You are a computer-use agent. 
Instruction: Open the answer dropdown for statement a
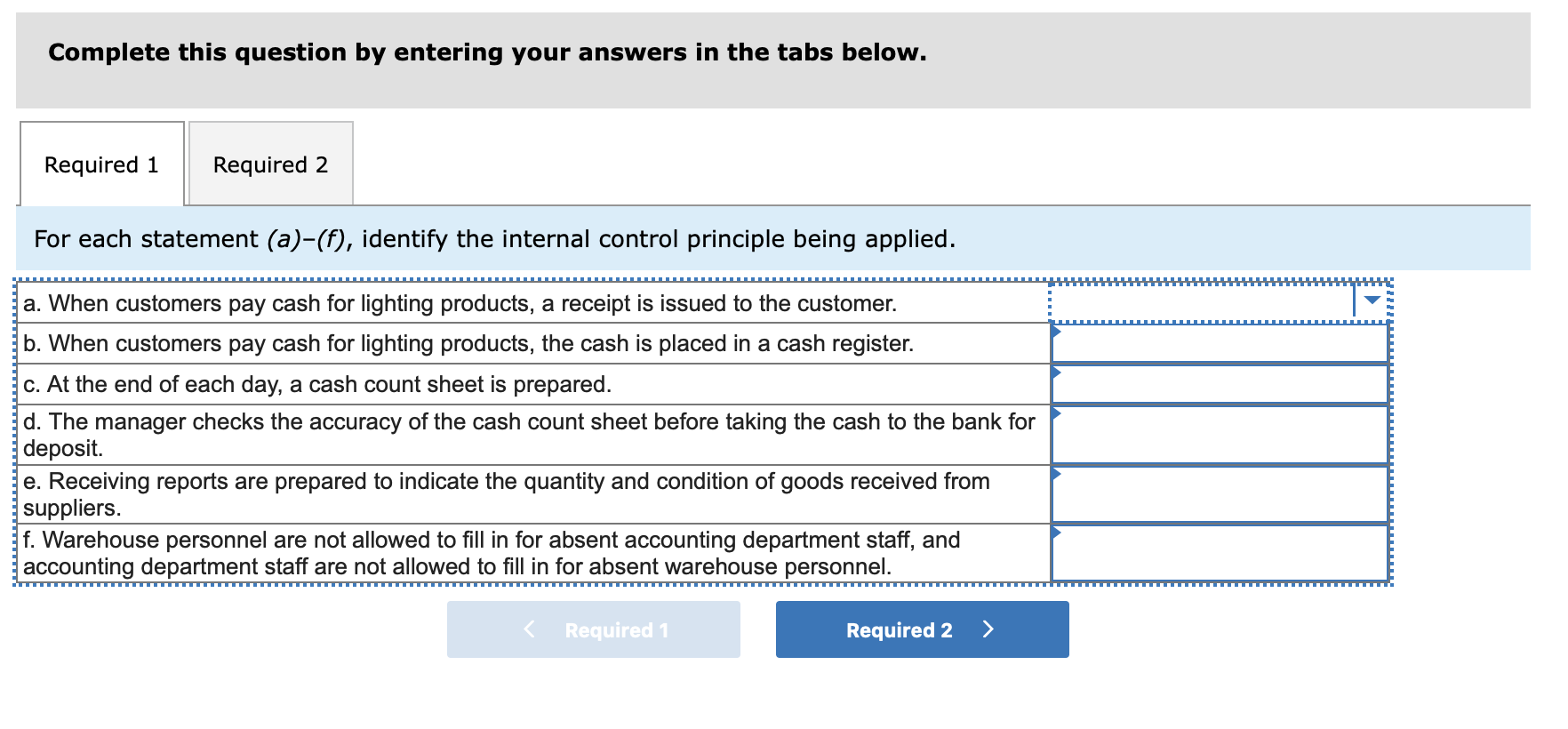1218,300
